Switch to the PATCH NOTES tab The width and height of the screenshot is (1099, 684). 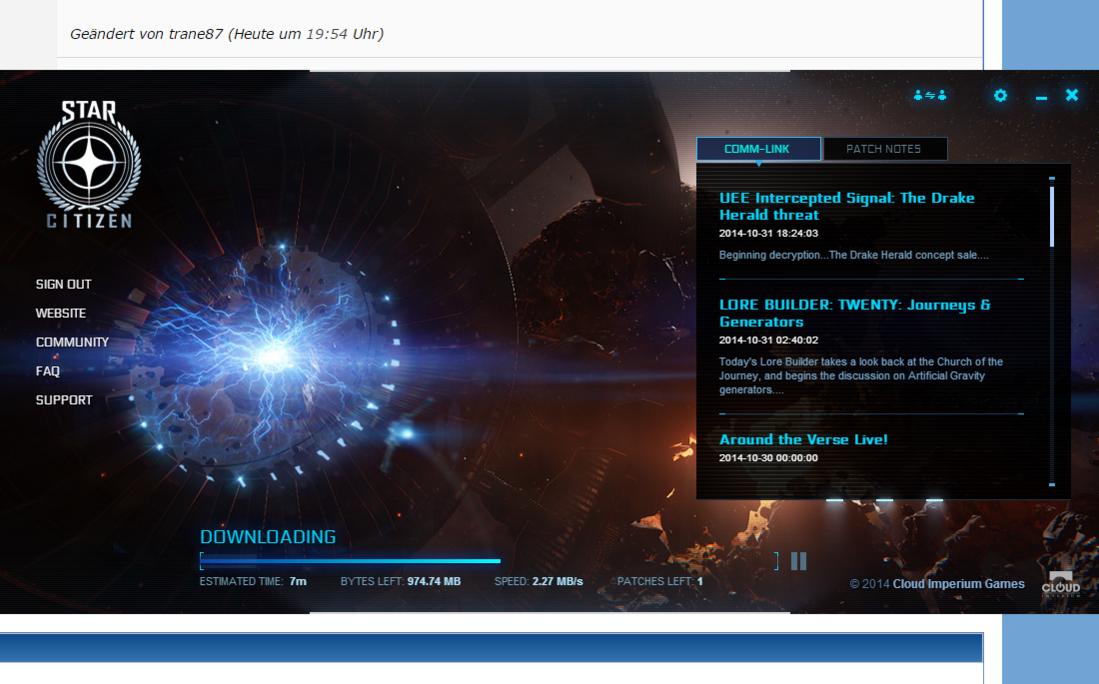885,149
